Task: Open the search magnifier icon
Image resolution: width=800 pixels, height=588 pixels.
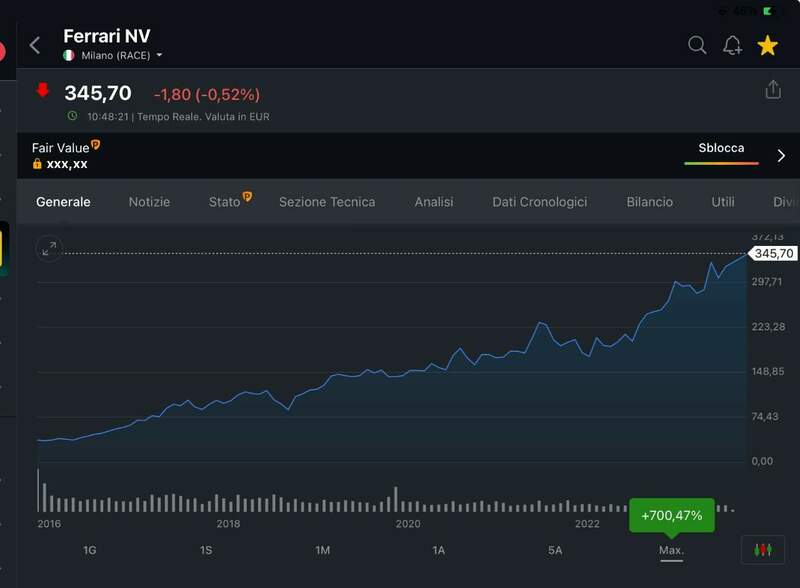Action: pyautogui.click(x=697, y=45)
